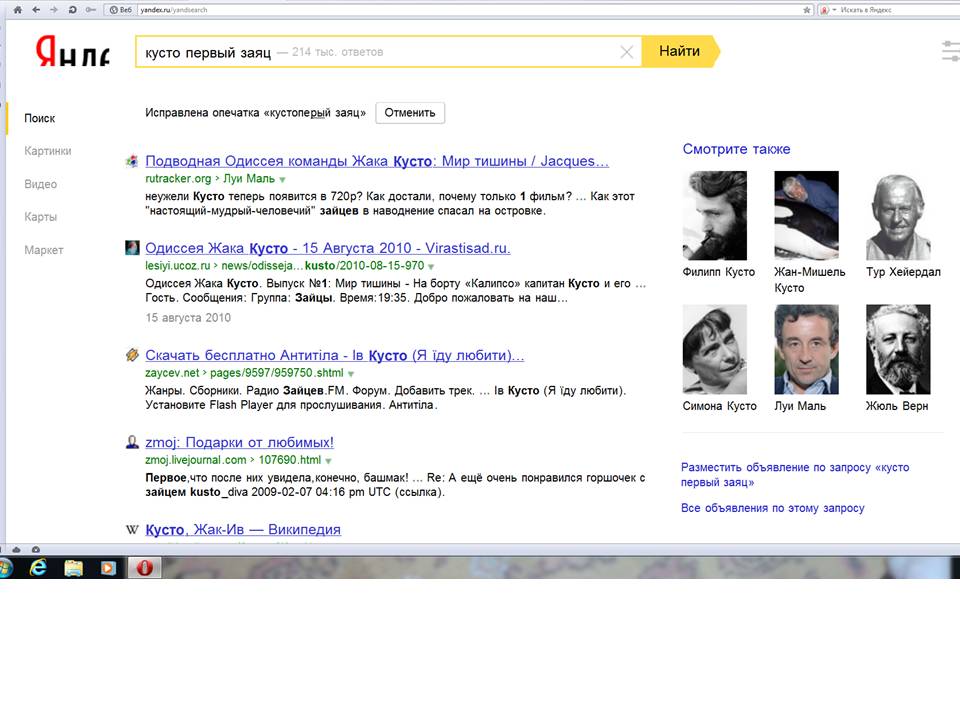
Task: Click the Opera icon in the taskbar
Action: pyautogui.click(x=143, y=568)
